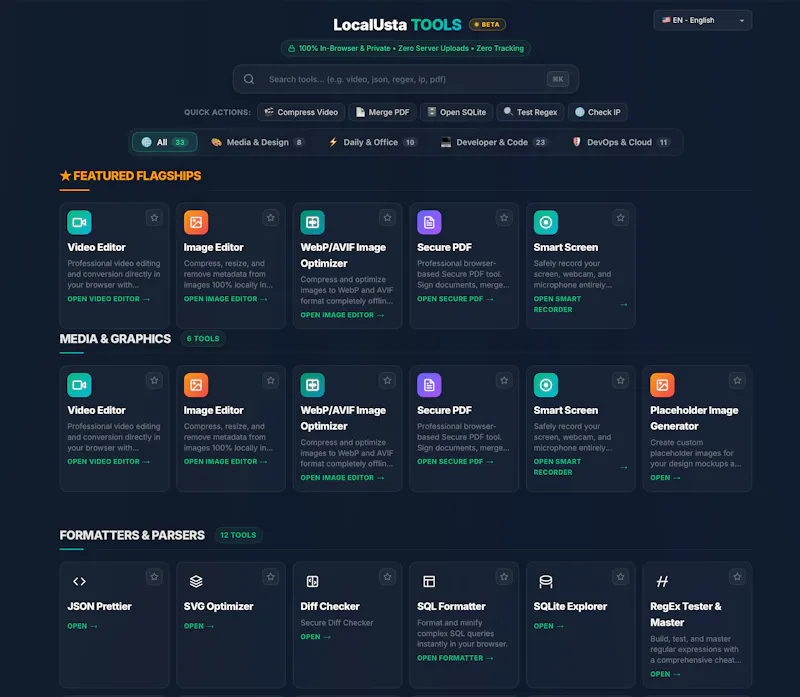This screenshot has height=697, width=800.
Task: Click the Image Editor icon in Featured Flagships
Action: pyautogui.click(x=196, y=222)
